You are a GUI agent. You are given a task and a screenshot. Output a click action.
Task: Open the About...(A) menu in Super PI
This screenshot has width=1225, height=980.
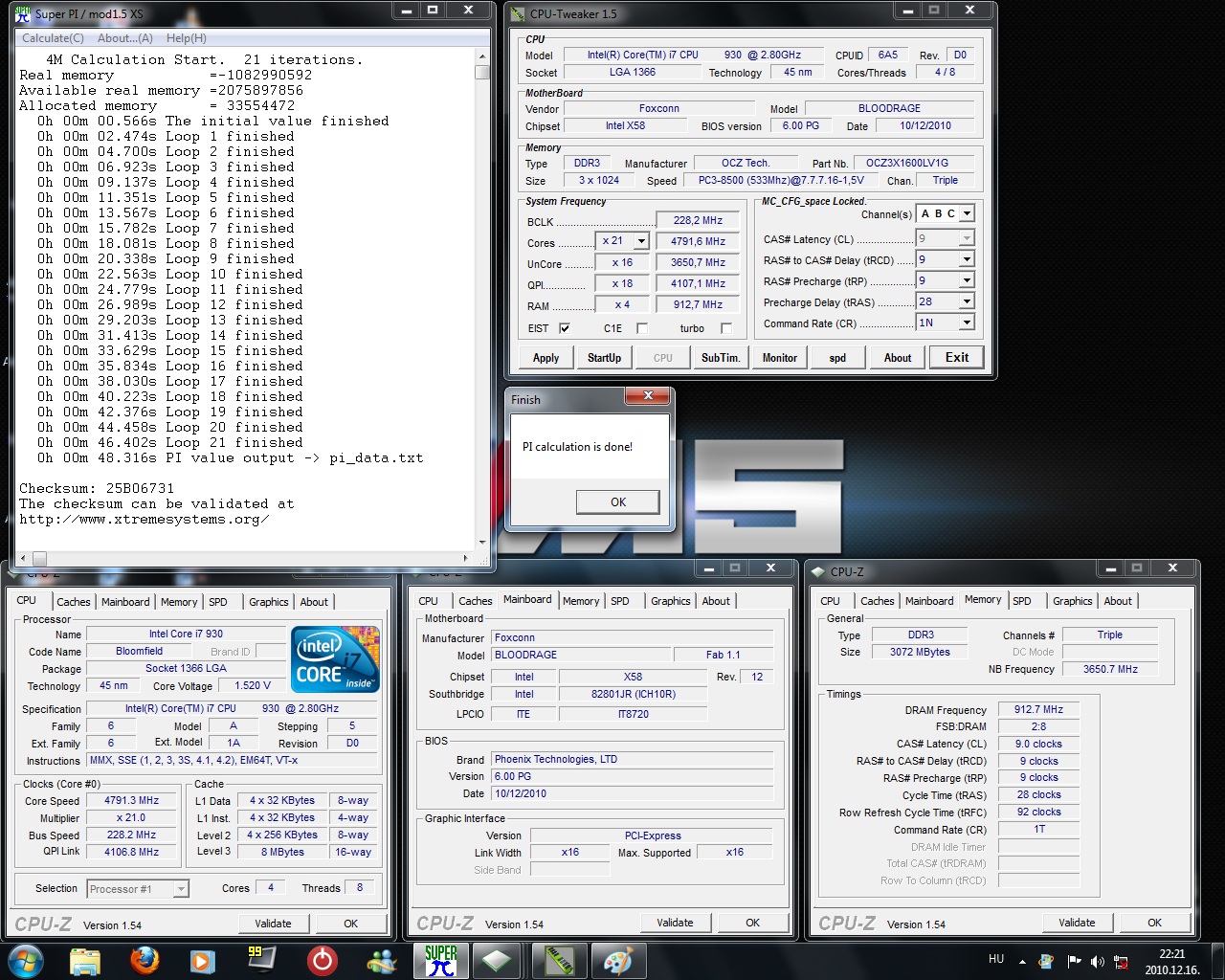pos(125,38)
